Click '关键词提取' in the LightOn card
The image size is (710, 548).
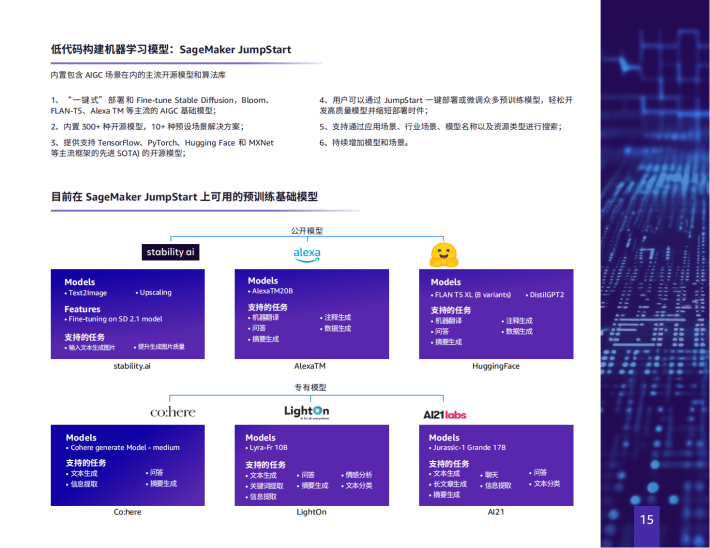(265, 486)
